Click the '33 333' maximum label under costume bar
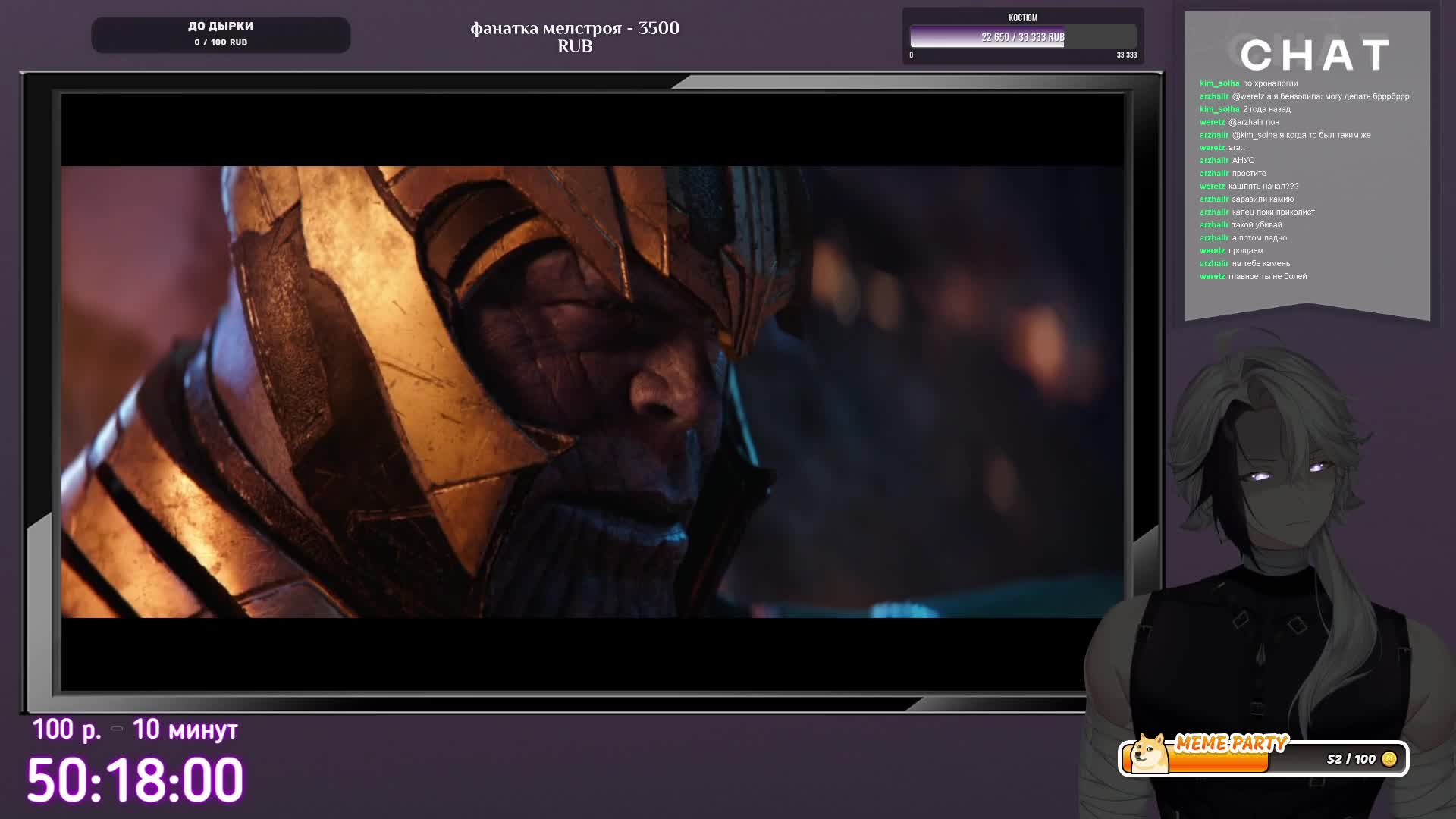Image resolution: width=1456 pixels, height=819 pixels. point(1126,55)
